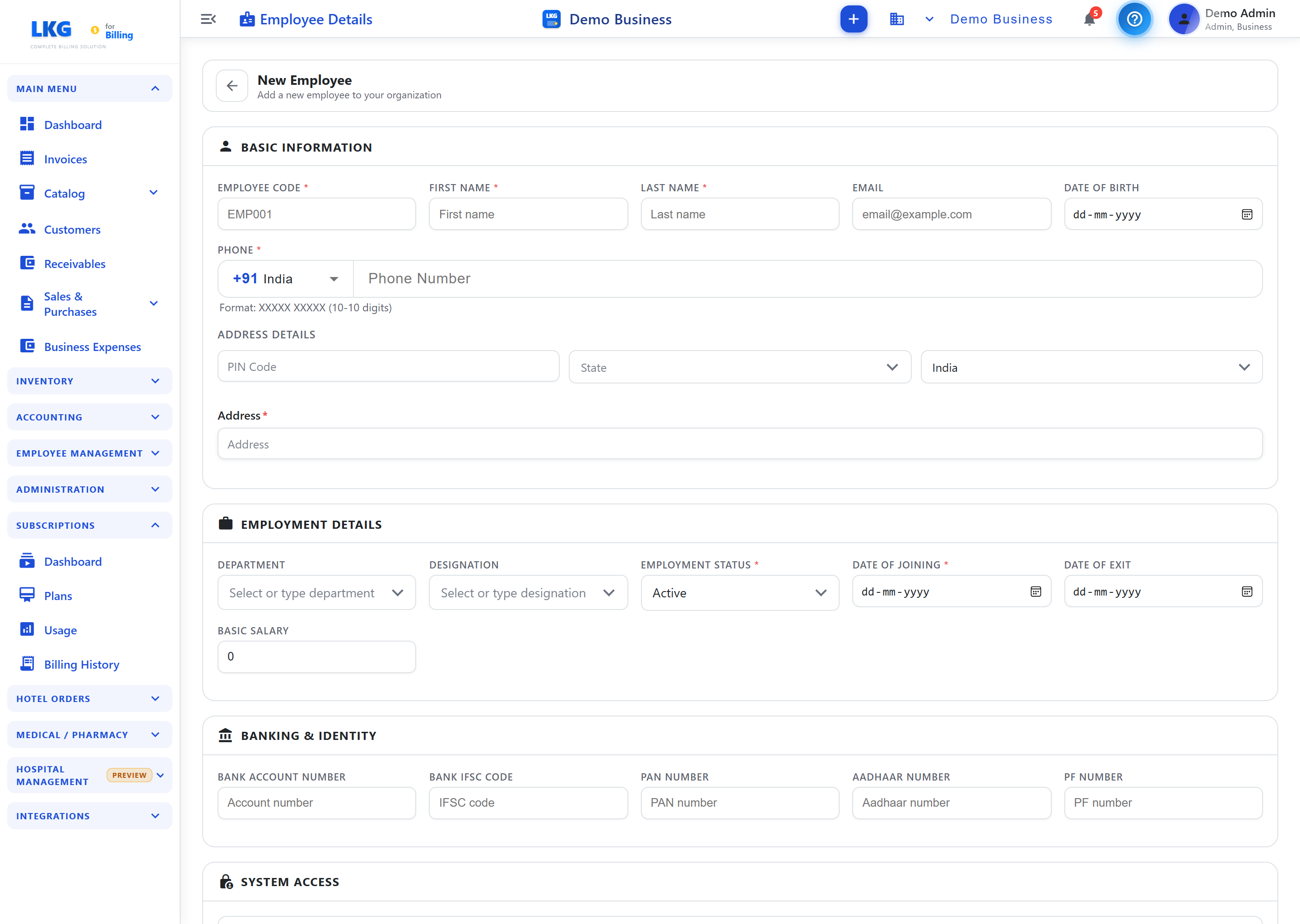Open the business switcher chevron in header
Viewport: 1300px width, 924px height.
point(929,19)
